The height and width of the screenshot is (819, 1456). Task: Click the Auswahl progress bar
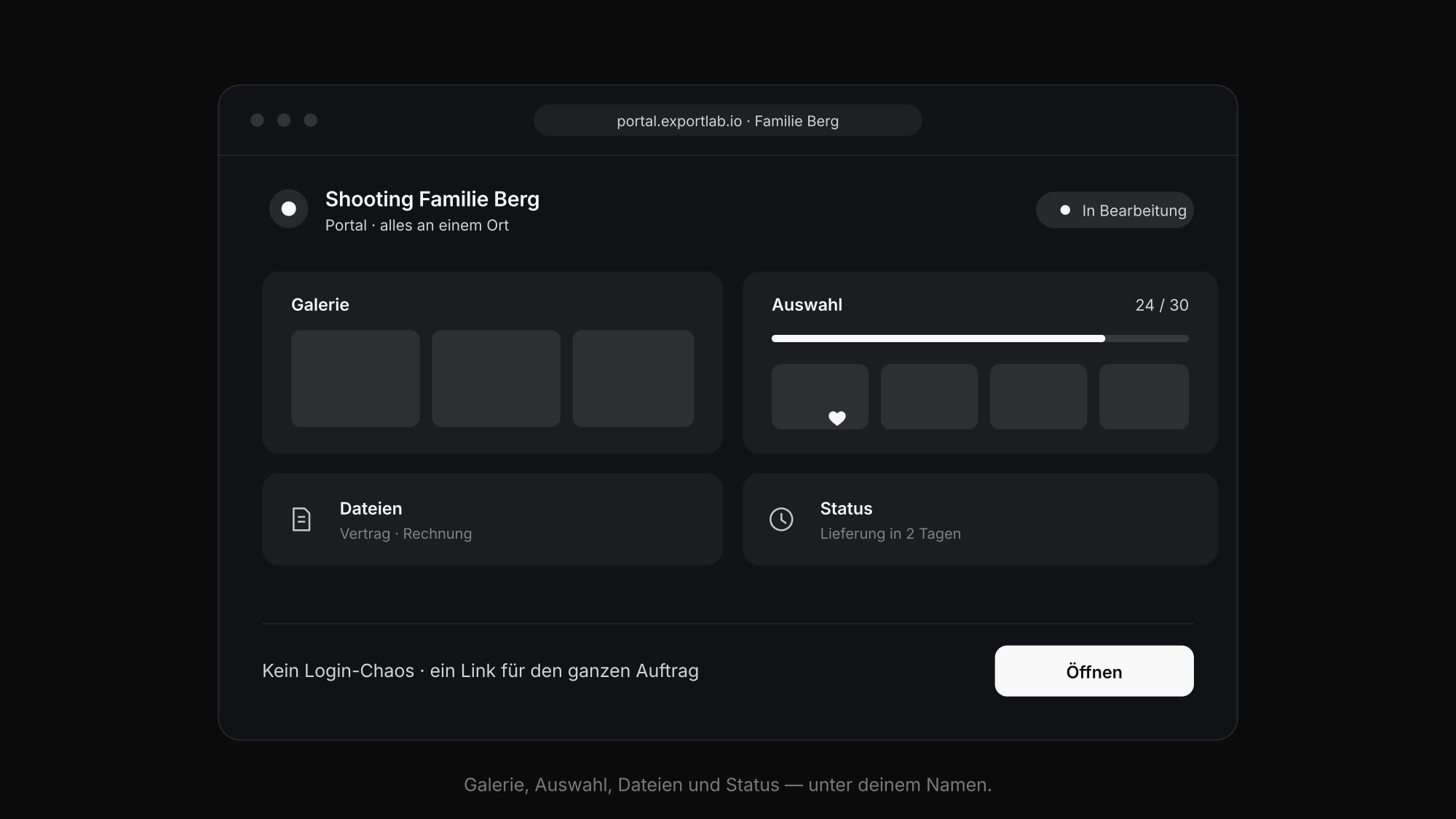pyautogui.click(x=980, y=339)
